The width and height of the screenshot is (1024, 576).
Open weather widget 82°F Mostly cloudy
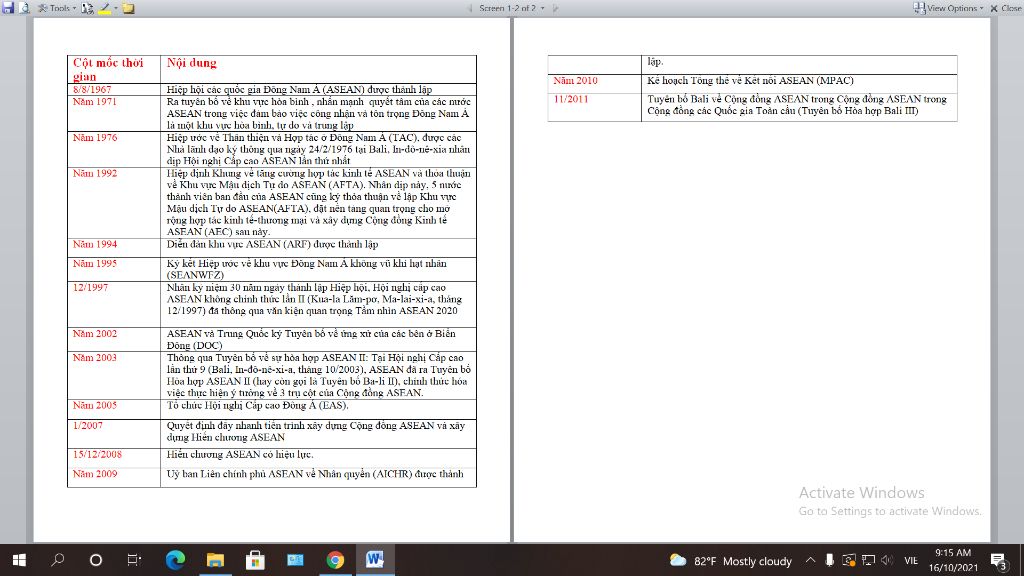coord(731,560)
